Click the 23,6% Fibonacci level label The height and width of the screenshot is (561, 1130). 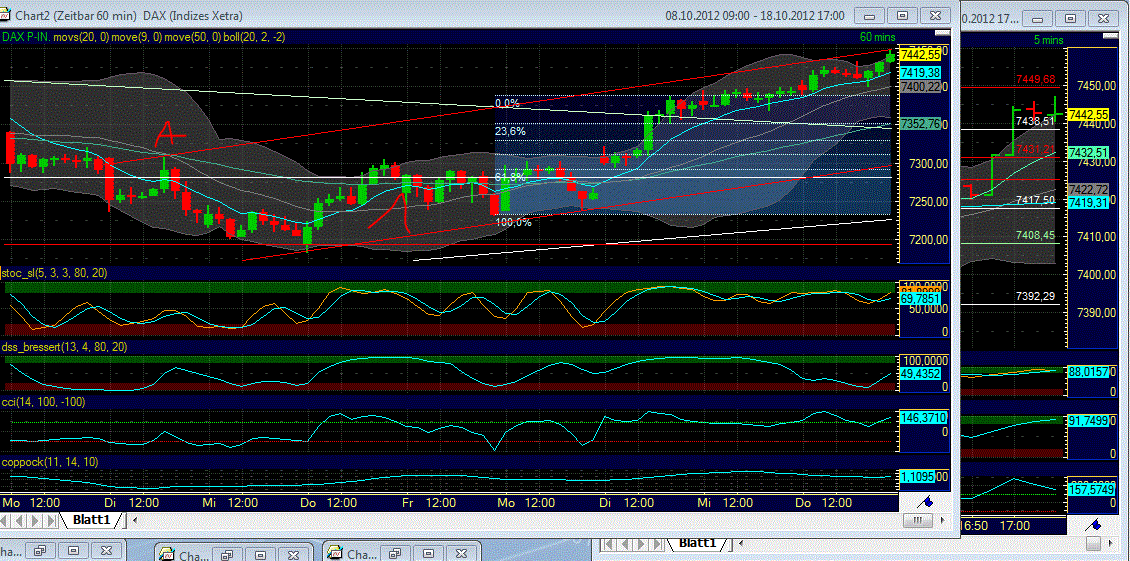point(510,131)
